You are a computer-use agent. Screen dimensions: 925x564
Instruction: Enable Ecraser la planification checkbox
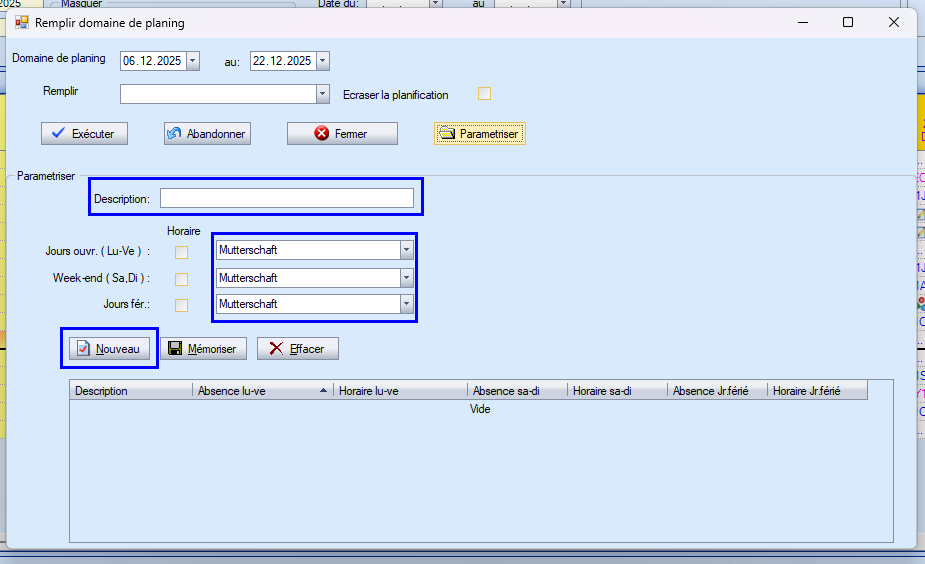coord(484,94)
